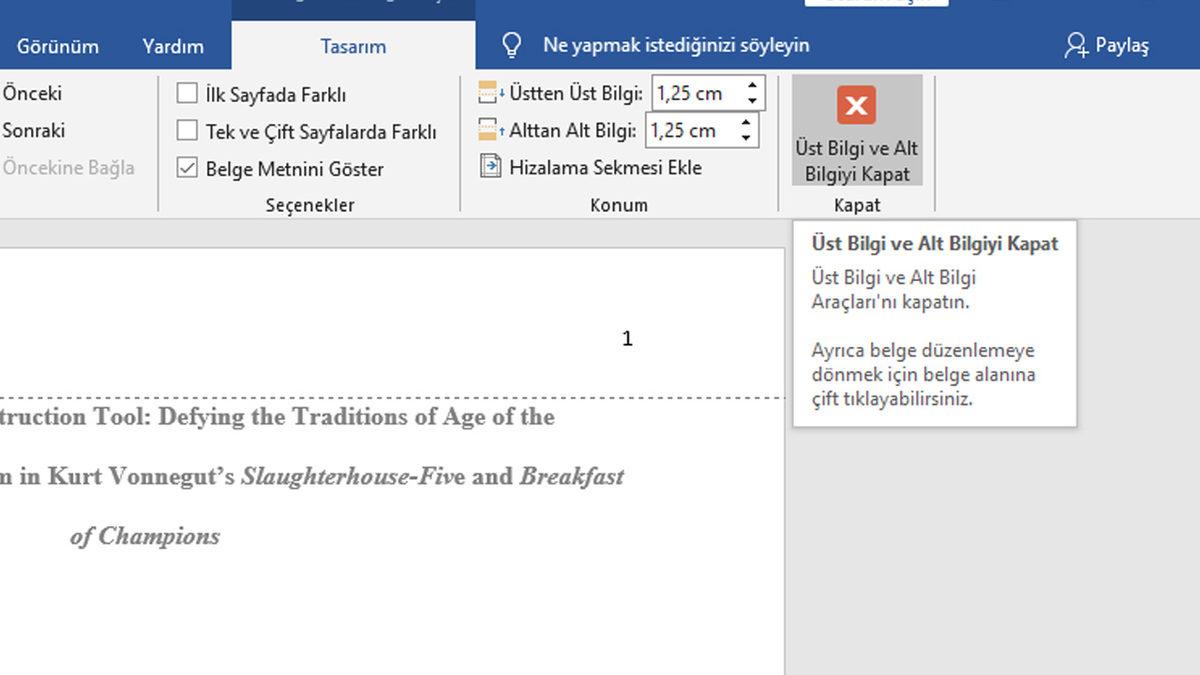The height and width of the screenshot is (675, 1200).
Task: Increase Alttan Alt Bilgi value with up arrow
Action: (x=745, y=123)
